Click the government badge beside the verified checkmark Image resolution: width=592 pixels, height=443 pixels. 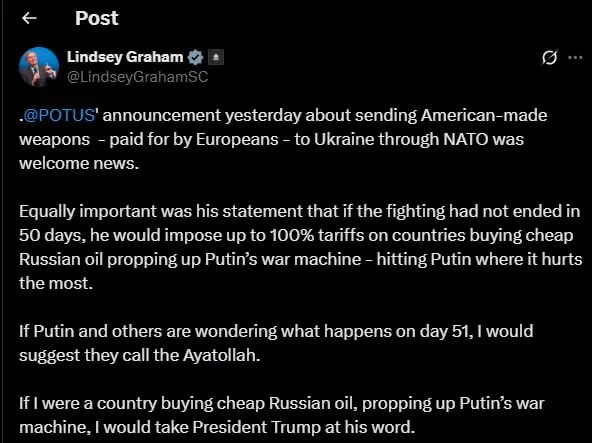(216, 57)
